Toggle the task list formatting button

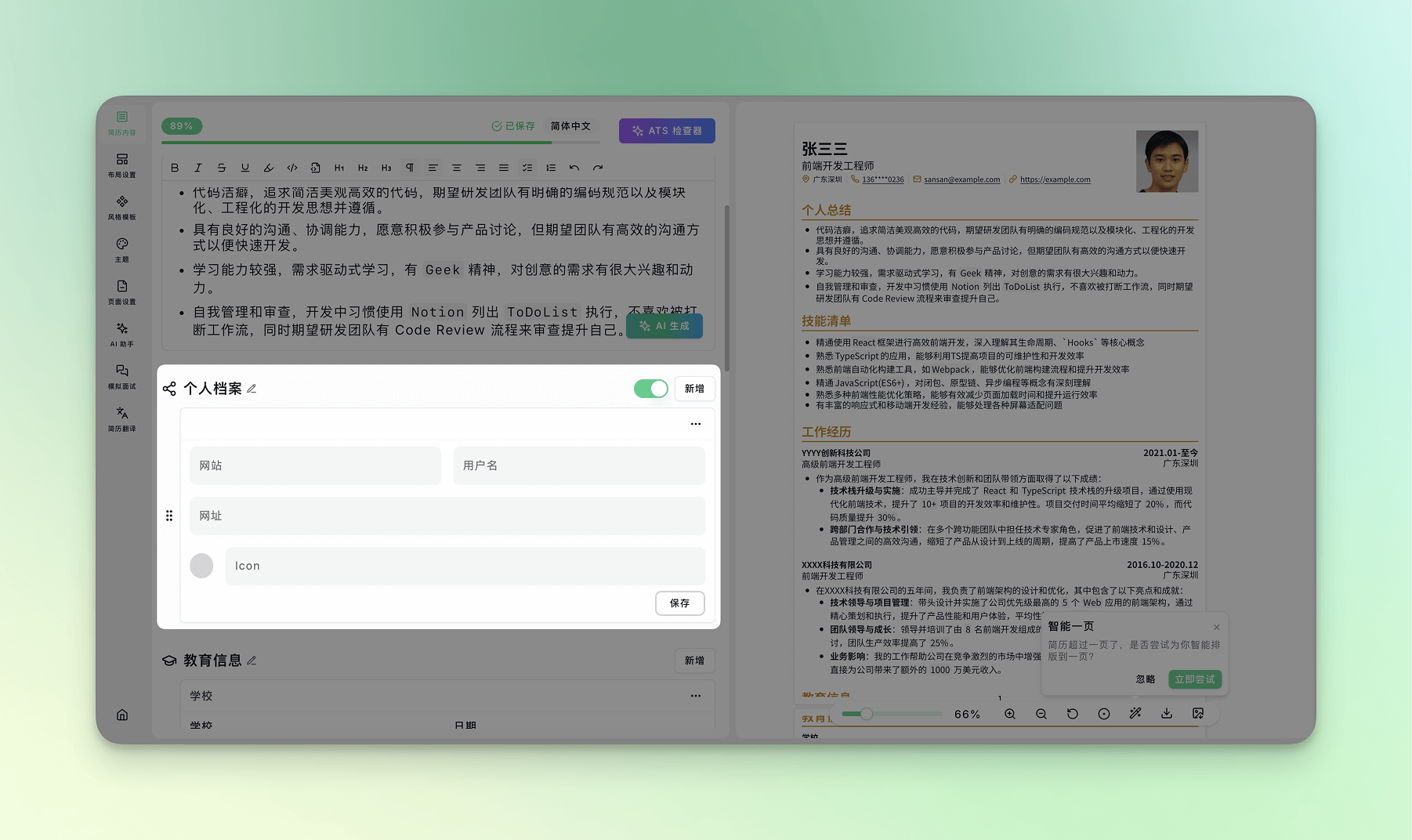(527, 168)
